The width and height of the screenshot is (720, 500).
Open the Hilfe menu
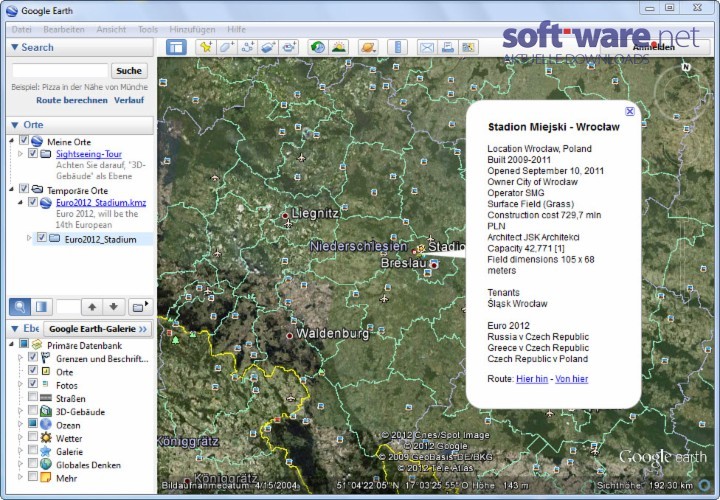coord(236,29)
